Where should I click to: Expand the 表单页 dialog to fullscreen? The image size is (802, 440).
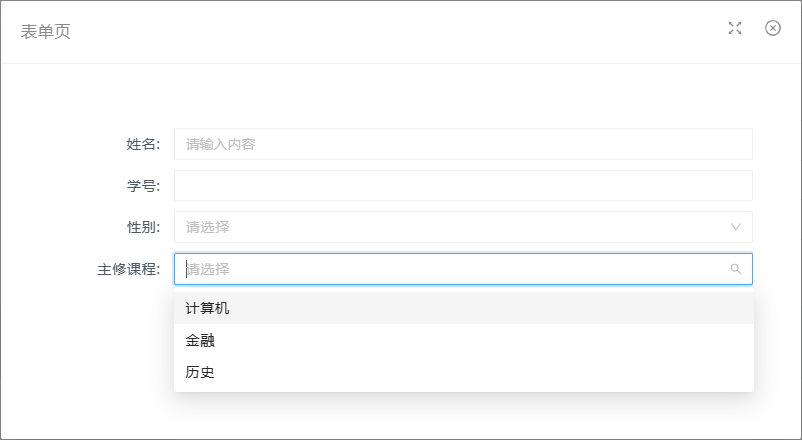735,28
